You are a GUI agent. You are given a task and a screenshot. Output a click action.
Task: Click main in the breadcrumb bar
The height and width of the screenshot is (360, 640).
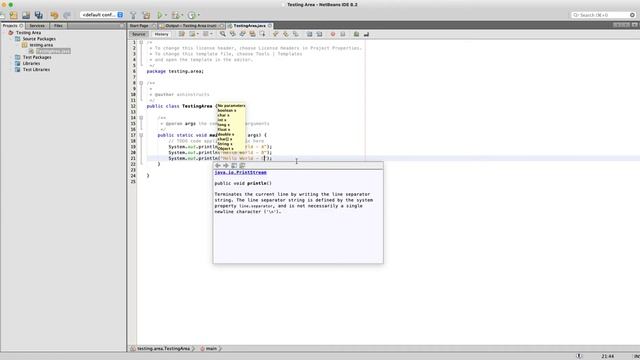211,349
